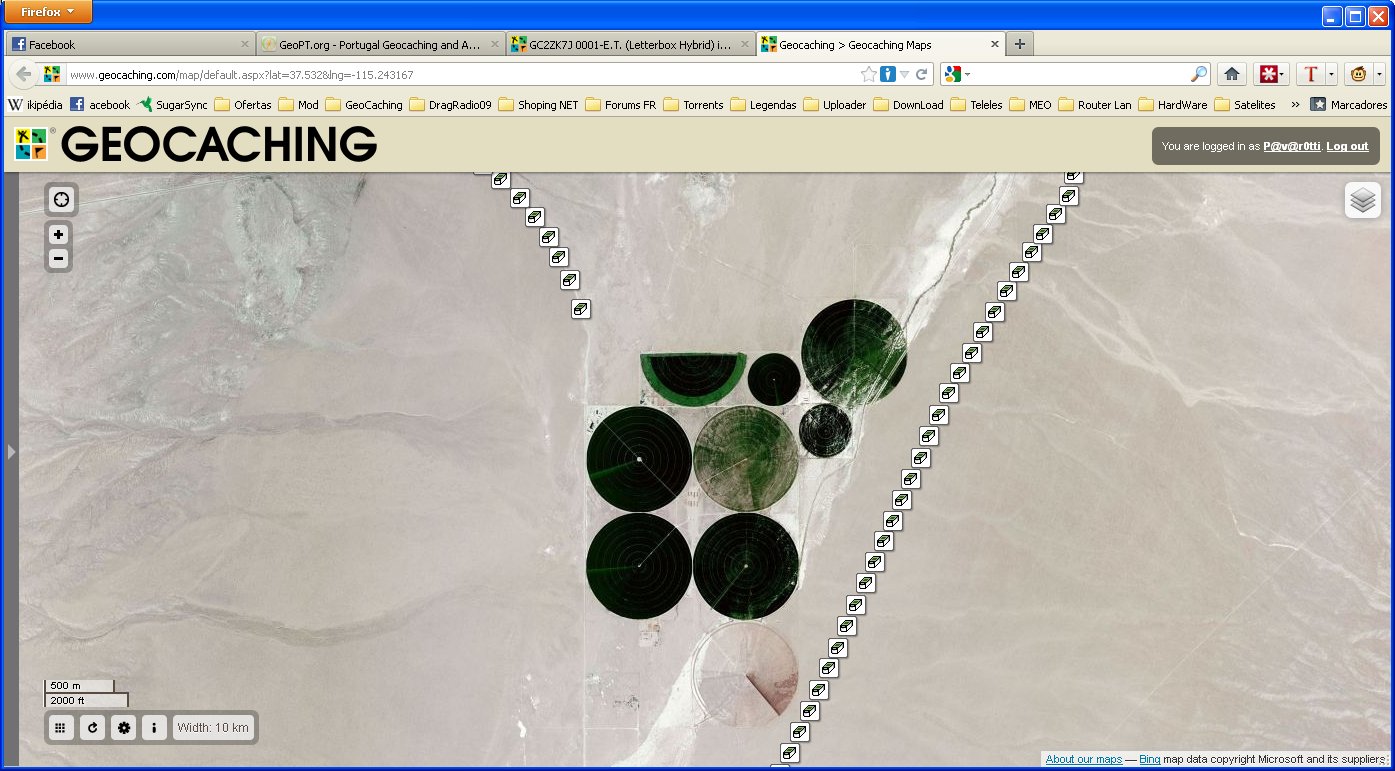Open the Forums FR bookmarks folder
1395x771 pixels.
(x=620, y=104)
